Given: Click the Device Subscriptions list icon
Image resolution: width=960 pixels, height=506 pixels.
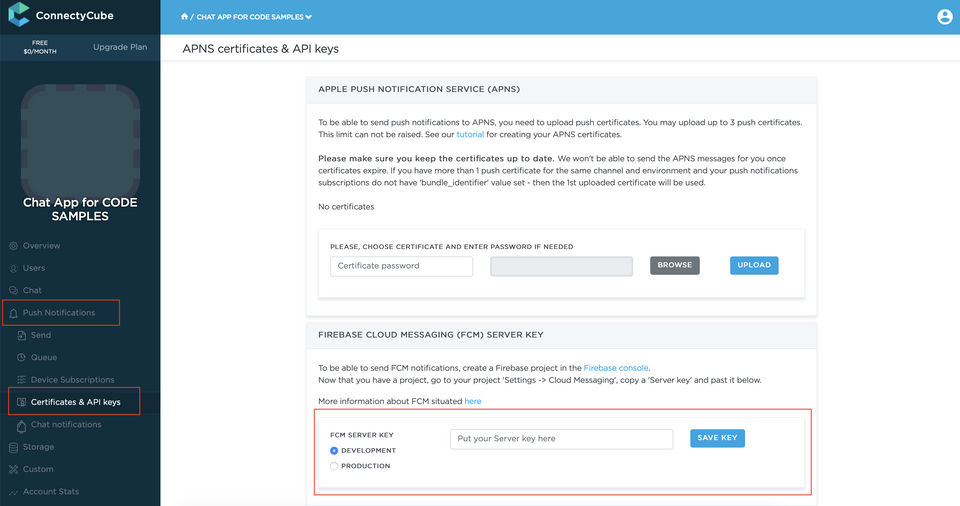Looking at the screenshot, I should (21, 380).
